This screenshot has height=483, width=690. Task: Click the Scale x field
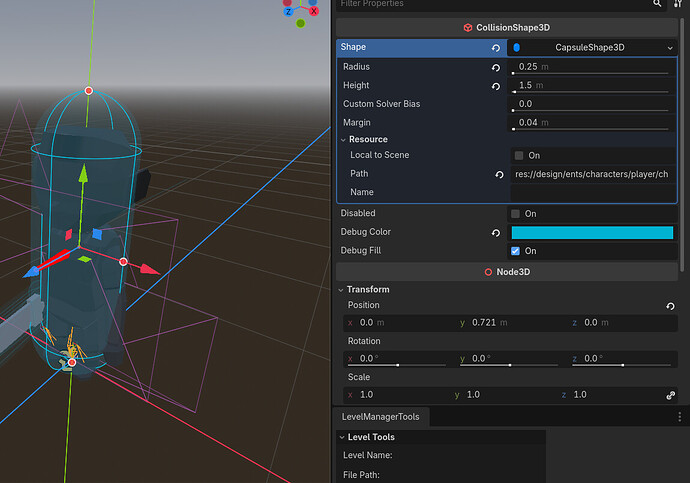396,395
